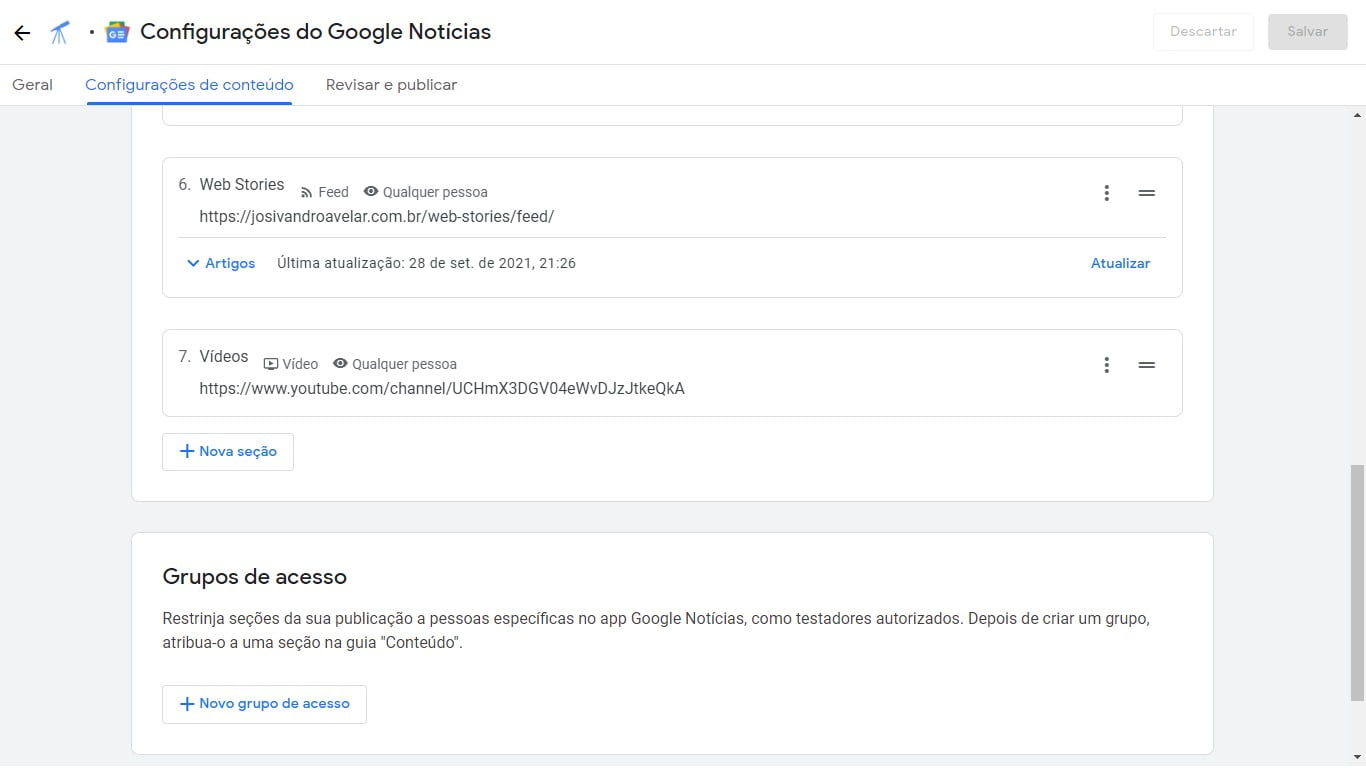Click the scrollbar up arrow
This screenshot has width=1366, height=768.
click(x=1357, y=115)
